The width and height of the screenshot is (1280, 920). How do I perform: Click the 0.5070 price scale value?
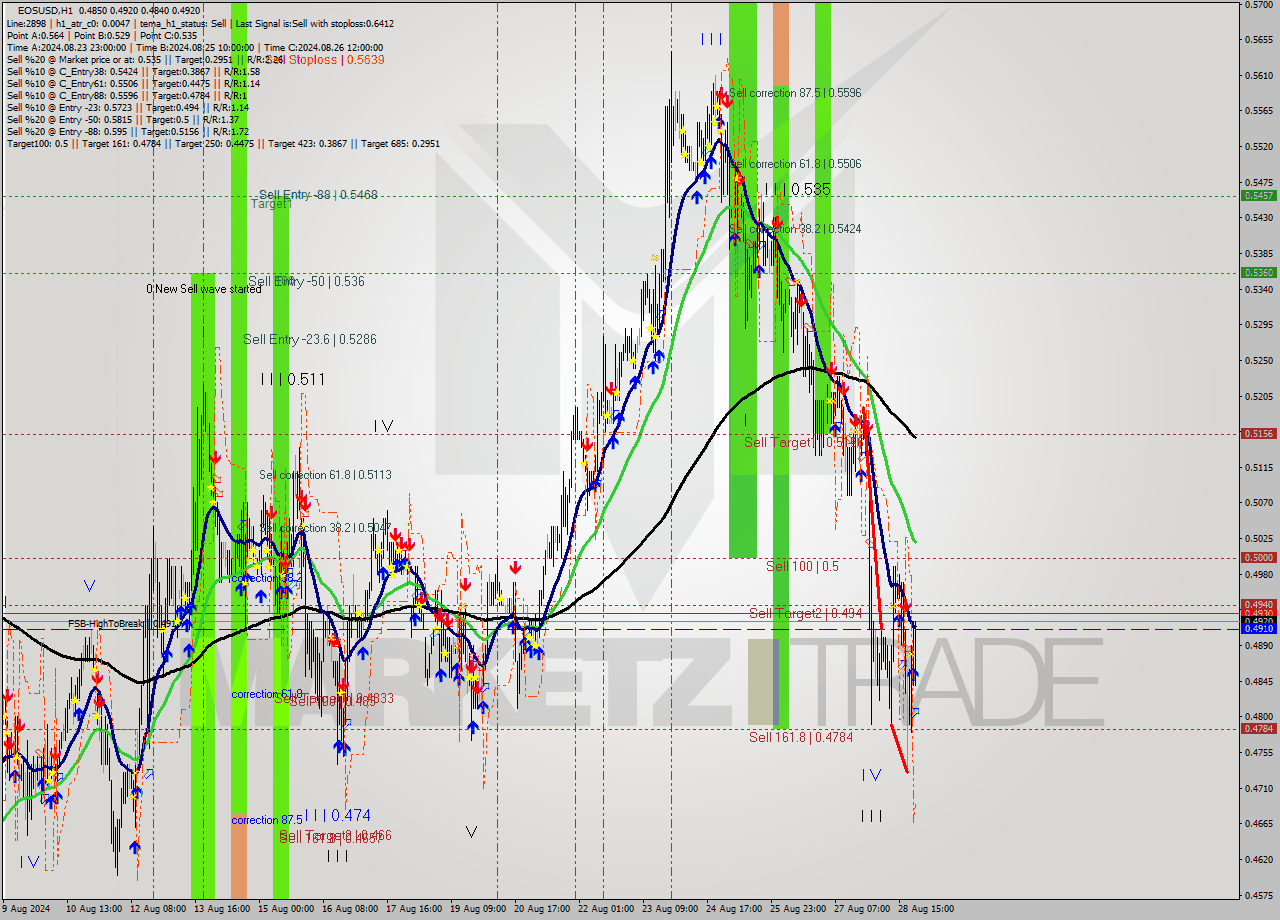click(1258, 503)
